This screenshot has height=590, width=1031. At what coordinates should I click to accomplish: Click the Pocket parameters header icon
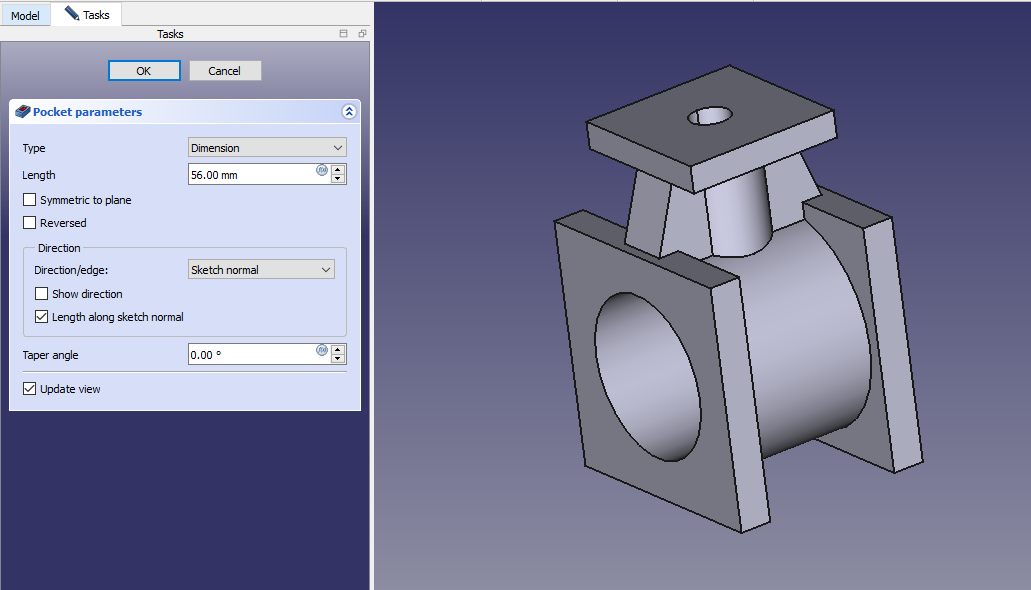coord(24,112)
